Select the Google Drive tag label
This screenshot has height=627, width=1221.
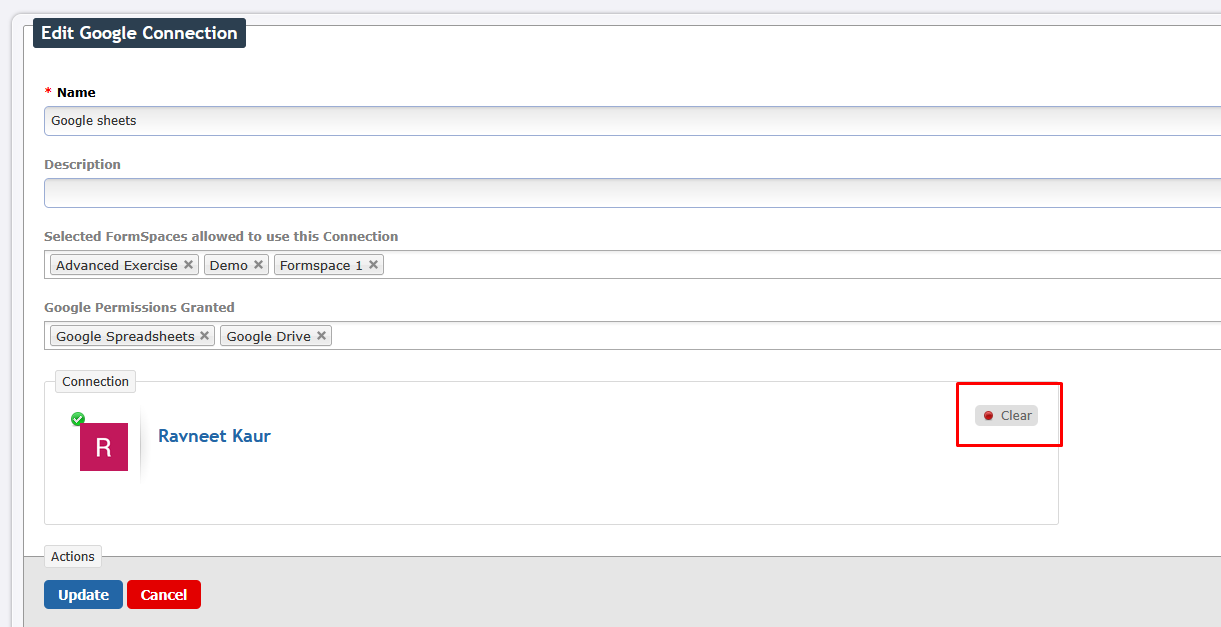269,337
